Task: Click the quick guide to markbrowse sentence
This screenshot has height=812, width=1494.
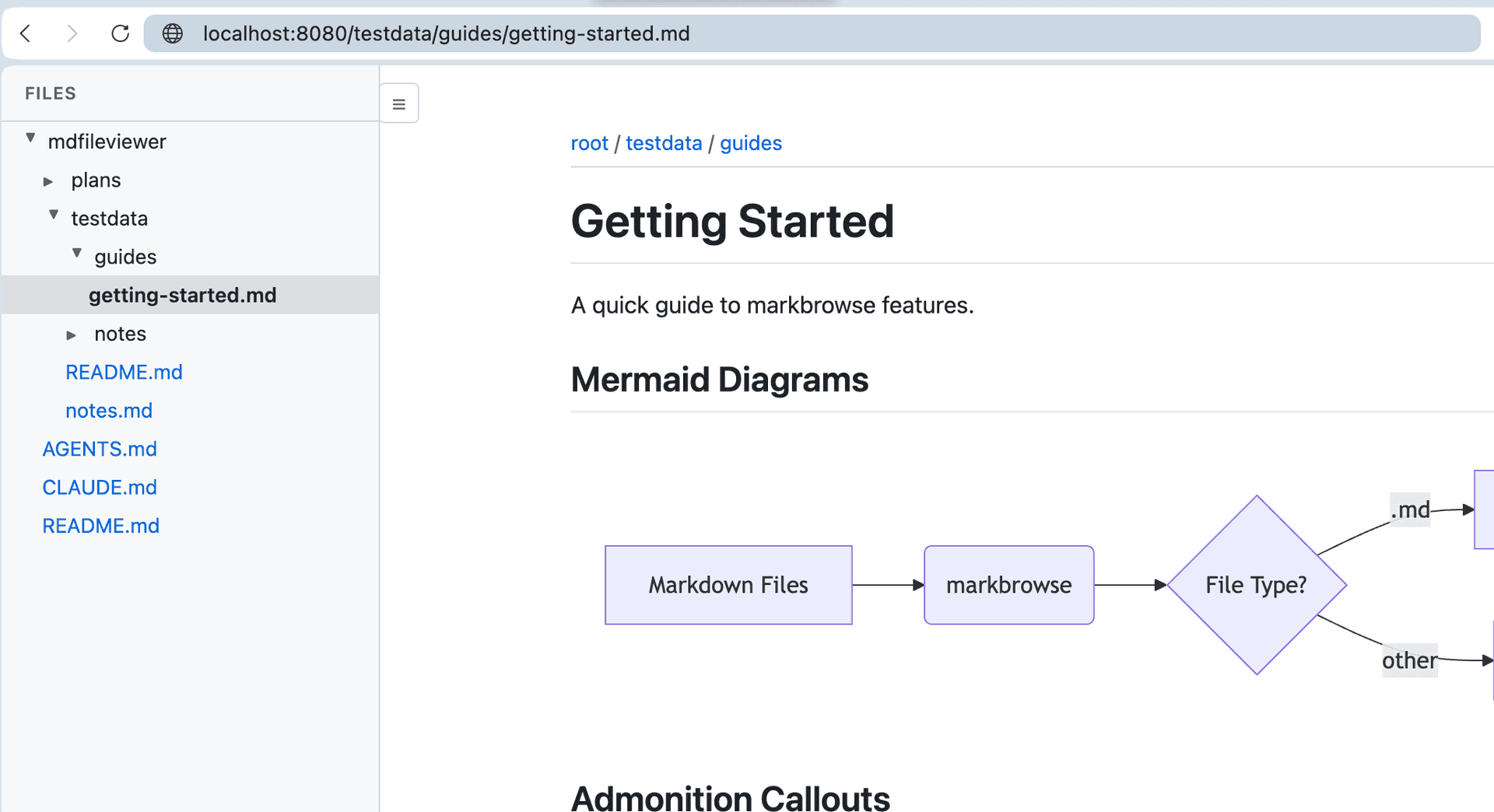Action: pos(772,305)
